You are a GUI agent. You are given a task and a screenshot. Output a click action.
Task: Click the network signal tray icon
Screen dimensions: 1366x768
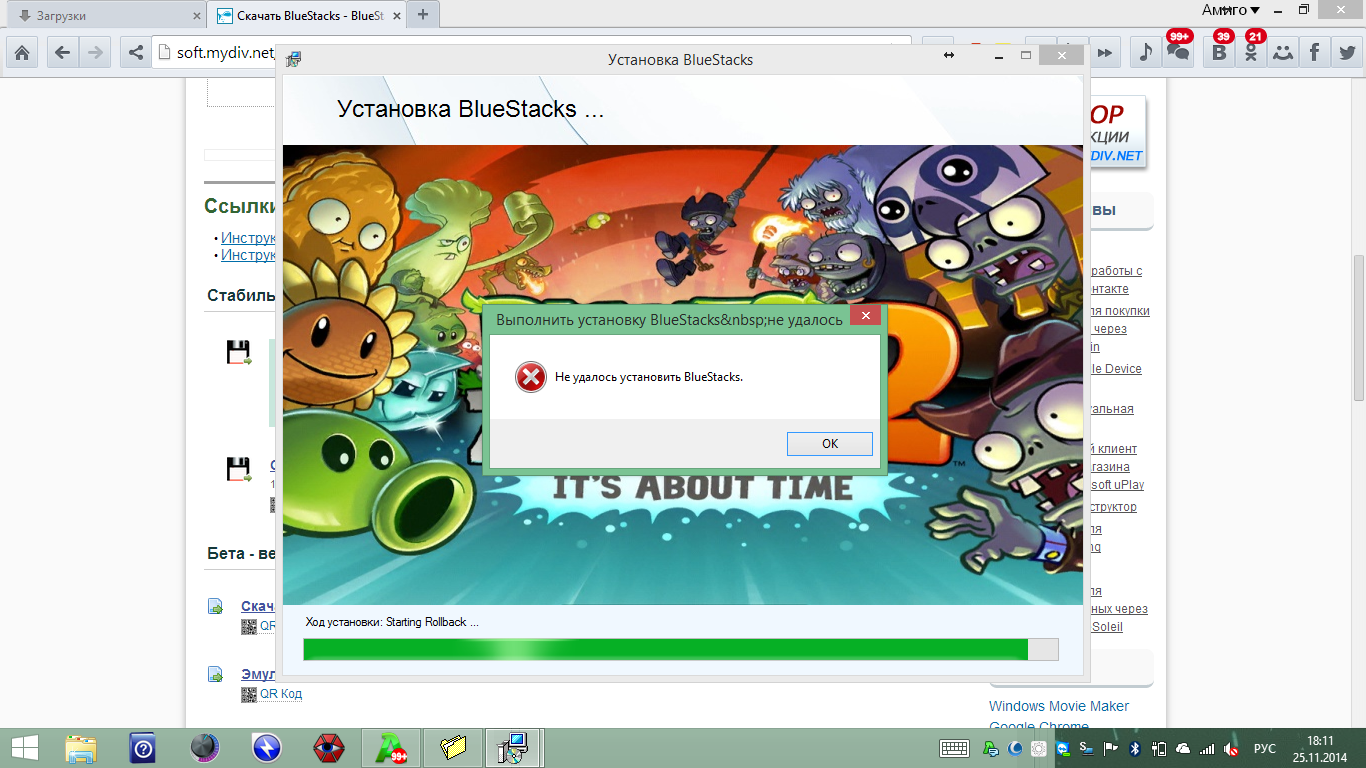pos(1208,748)
